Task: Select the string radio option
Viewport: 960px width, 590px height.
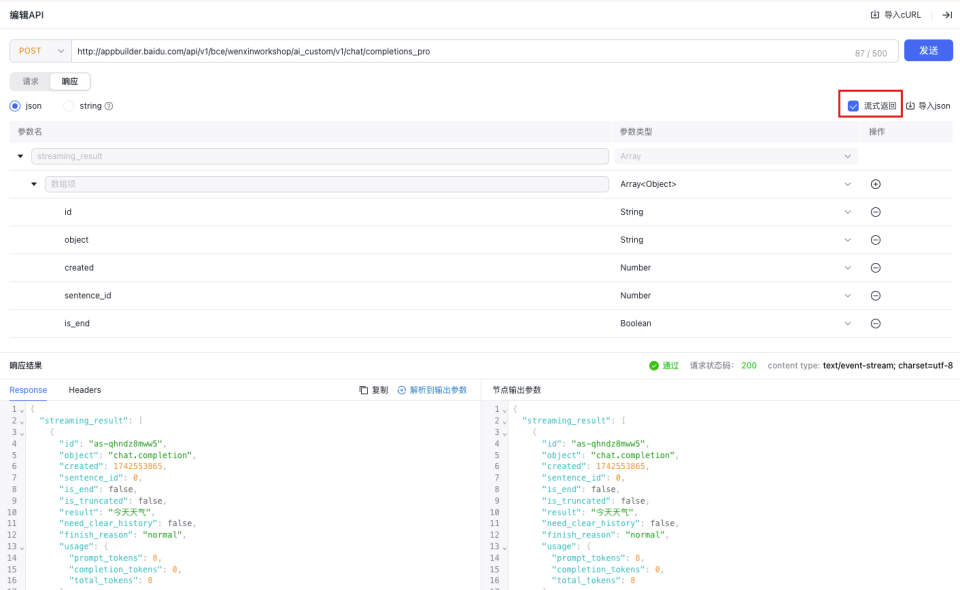Action: (69, 106)
